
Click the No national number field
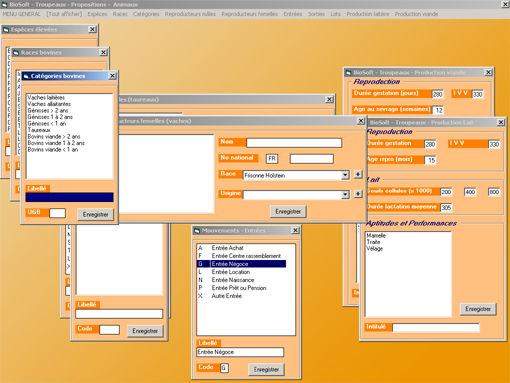[312, 159]
